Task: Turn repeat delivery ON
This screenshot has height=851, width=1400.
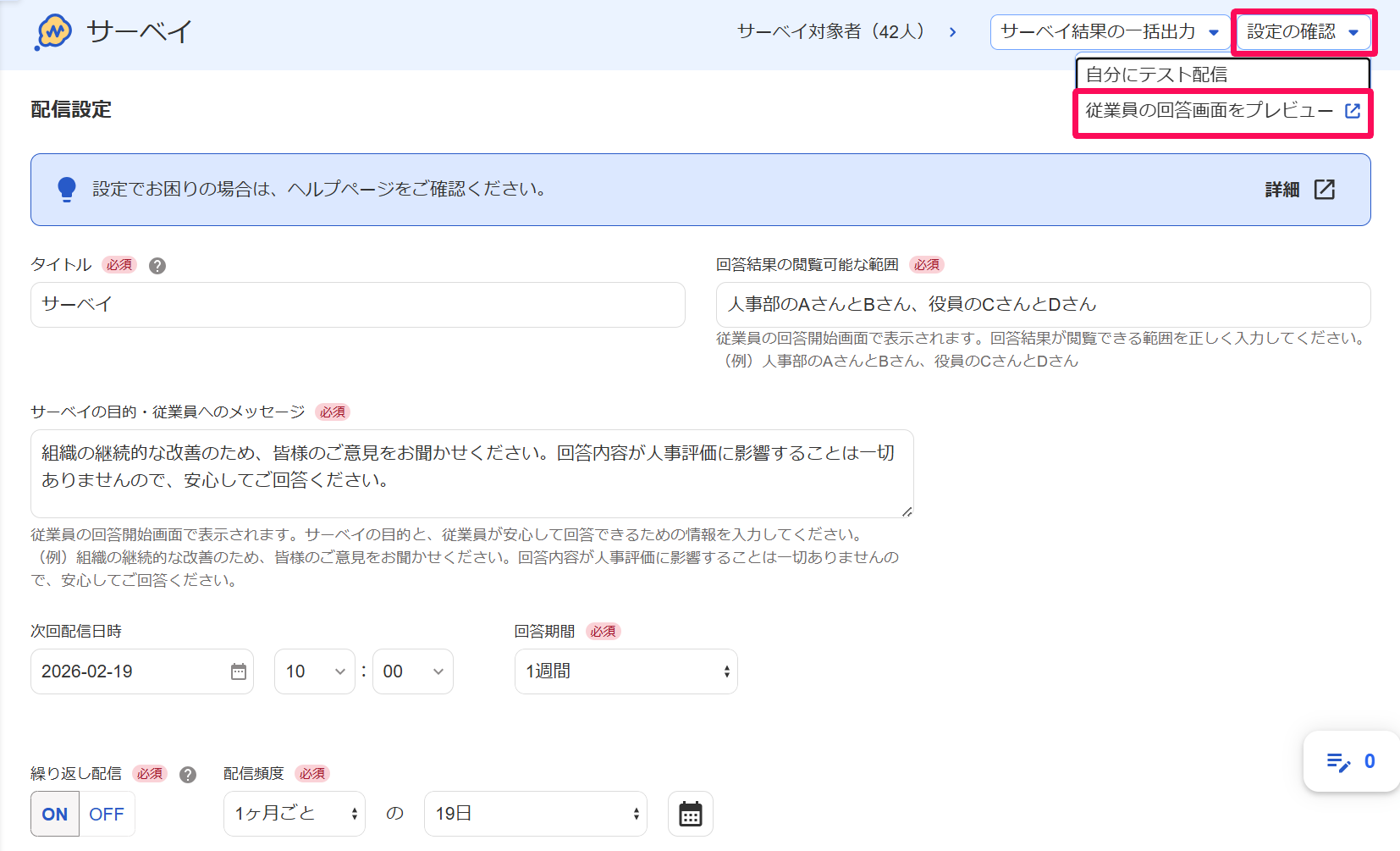Action: point(55,814)
